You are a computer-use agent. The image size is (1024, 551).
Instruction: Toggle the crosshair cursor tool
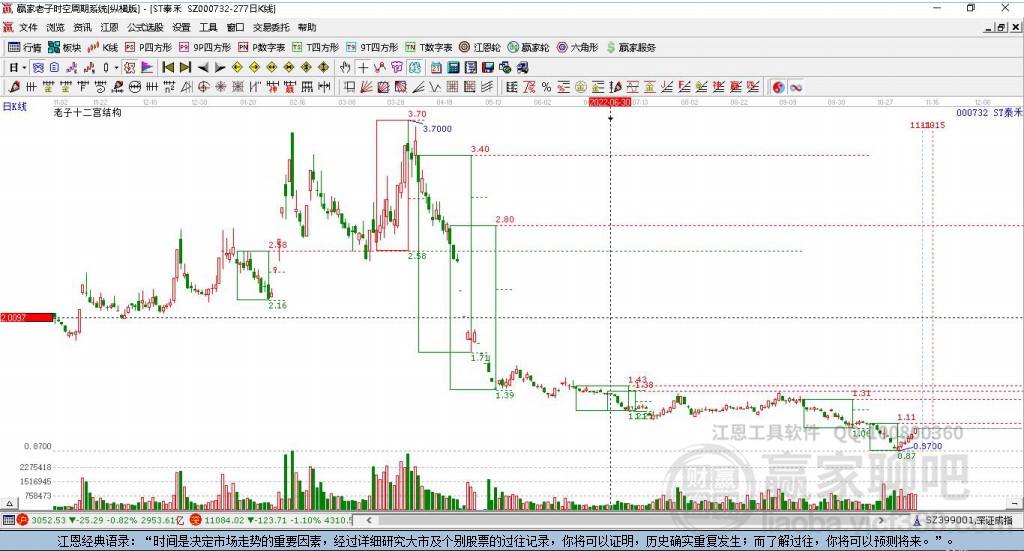pyautogui.click(x=363, y=67)
